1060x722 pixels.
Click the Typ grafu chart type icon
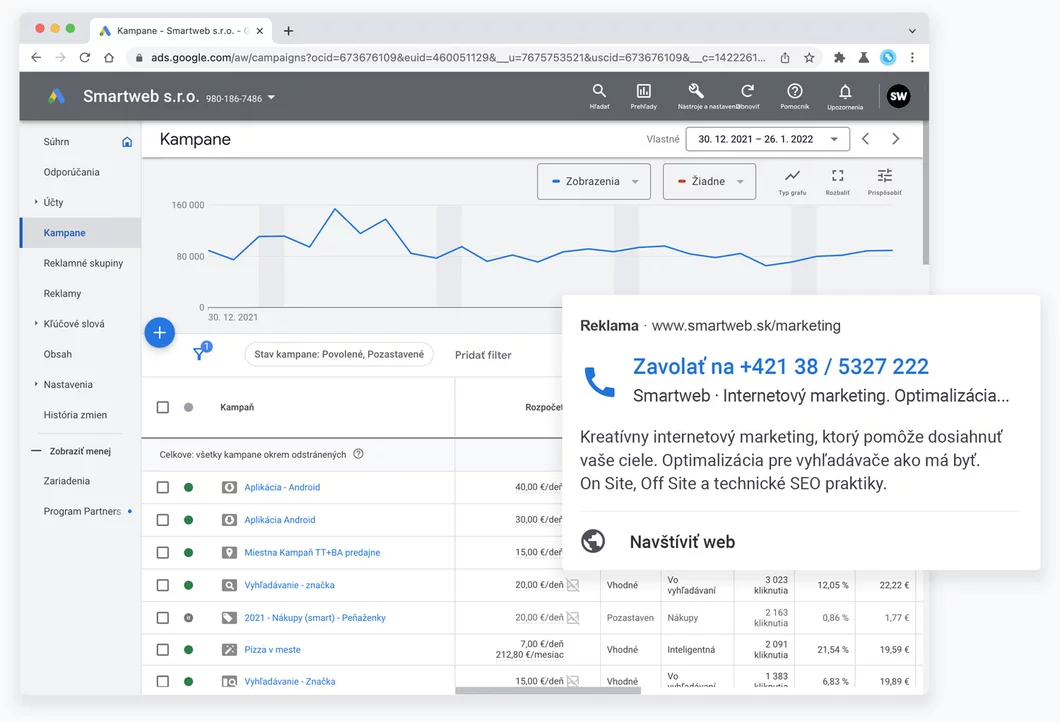point(792,176)
